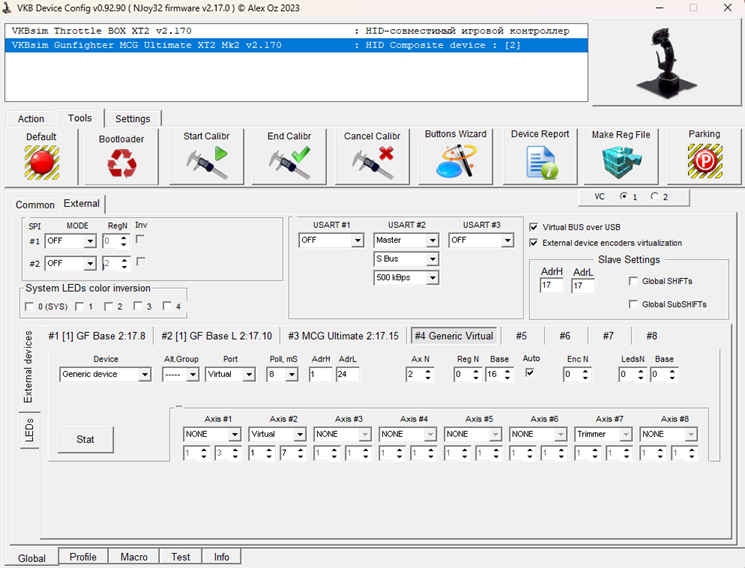Increase the Reg N Base stepper
This screenshot has height=568, width=745.
pos(507,371)
